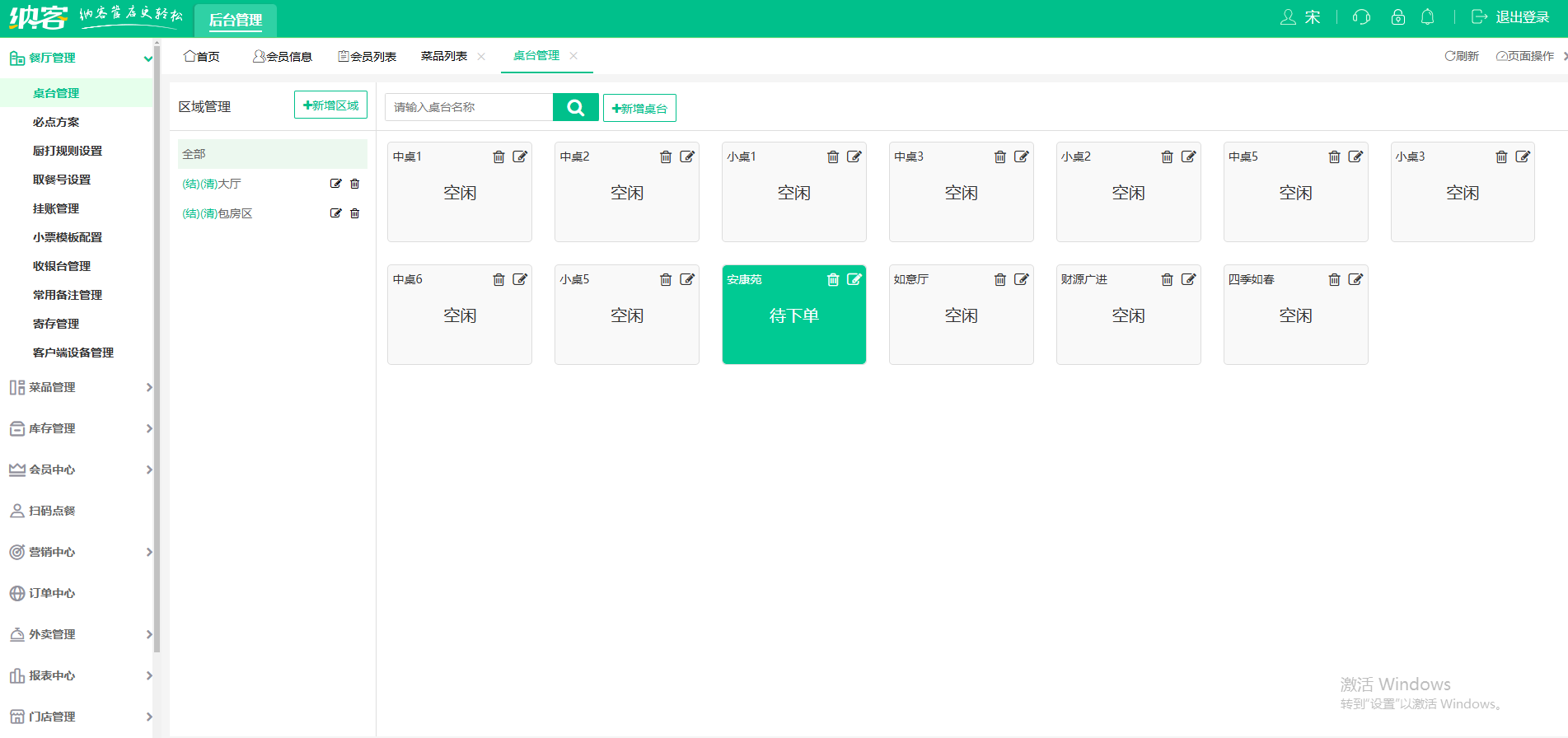Click the customer service headset icon

(1361, 17)
